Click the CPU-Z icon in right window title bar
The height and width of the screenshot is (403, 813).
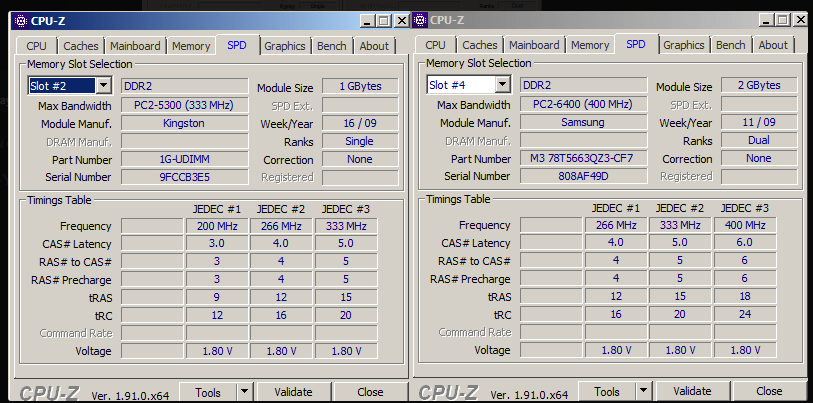click(419, 20)
